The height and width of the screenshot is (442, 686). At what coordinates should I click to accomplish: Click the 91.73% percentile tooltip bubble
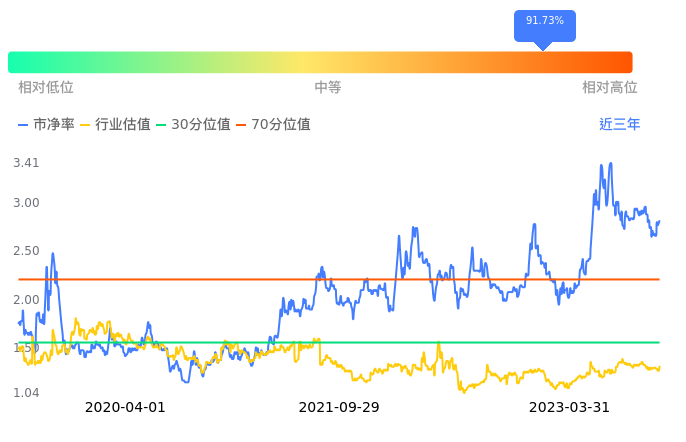click(545, 21)
